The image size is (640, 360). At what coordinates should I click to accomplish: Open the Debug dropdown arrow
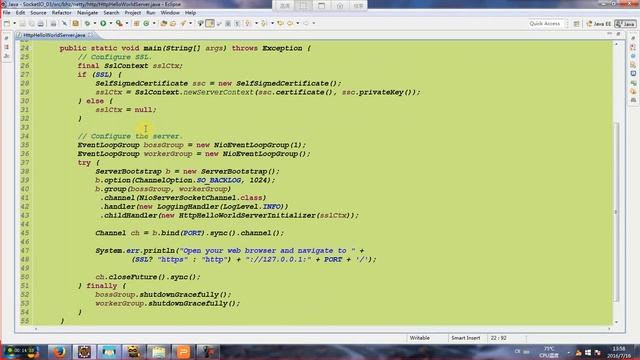(x=95, y=24)
